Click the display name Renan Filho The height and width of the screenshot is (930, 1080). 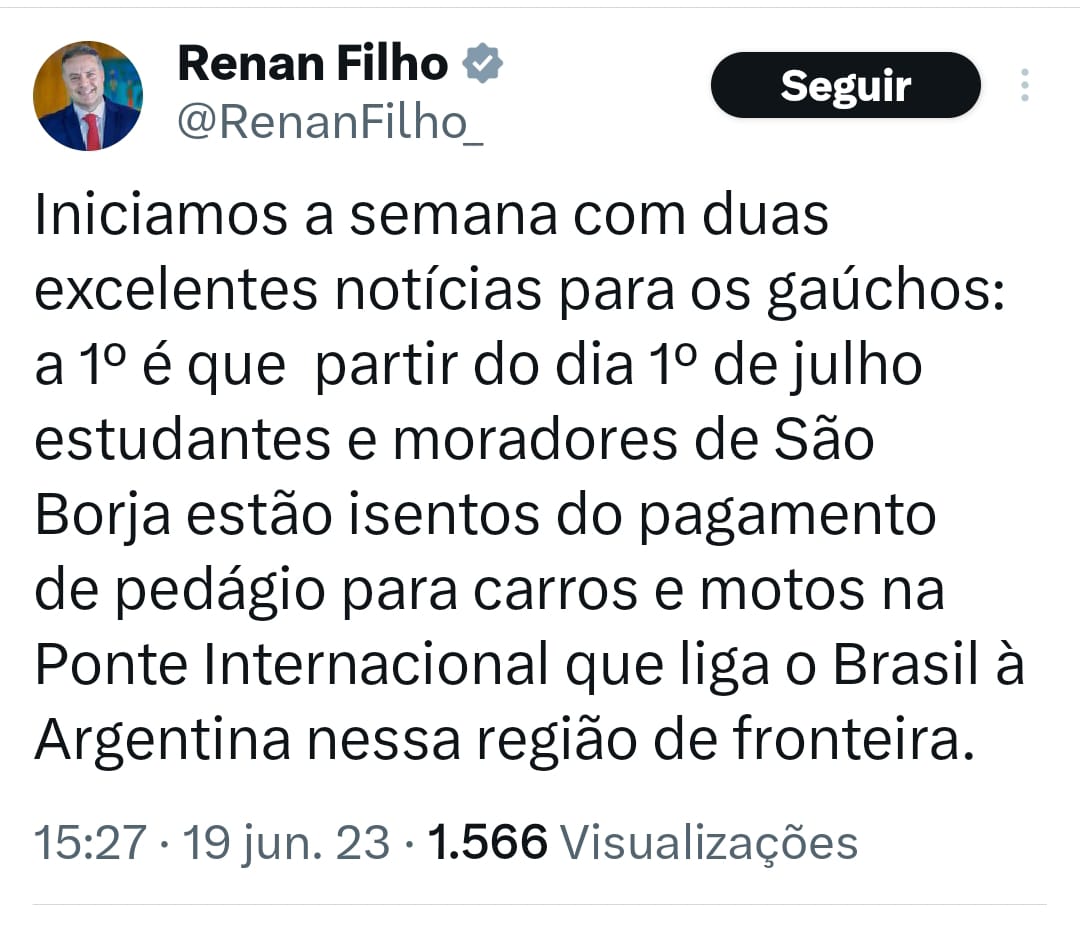(x=312, y=65)
